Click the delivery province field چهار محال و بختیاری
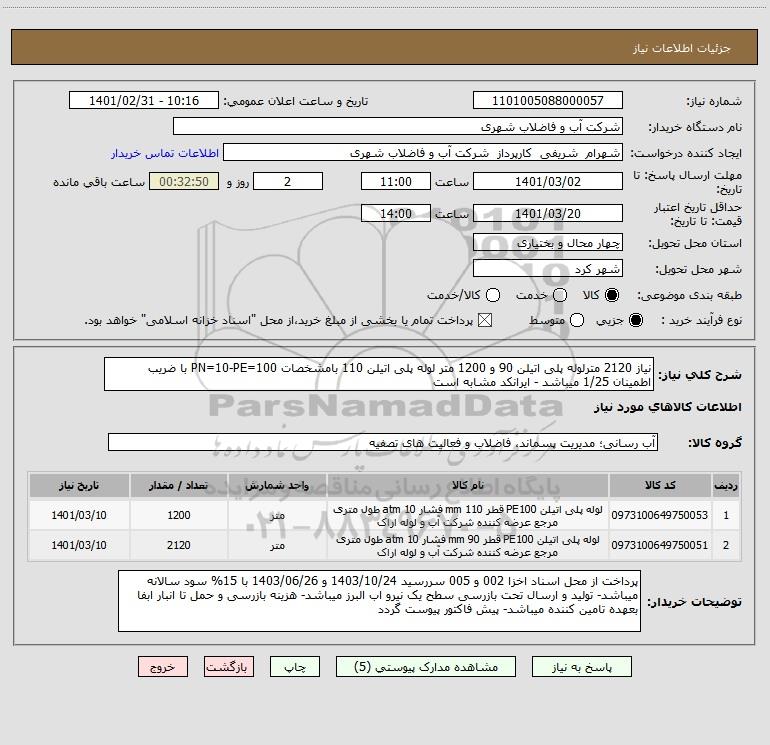The height and width of the screenshot is (745, 770). click(x=548, y=242)
